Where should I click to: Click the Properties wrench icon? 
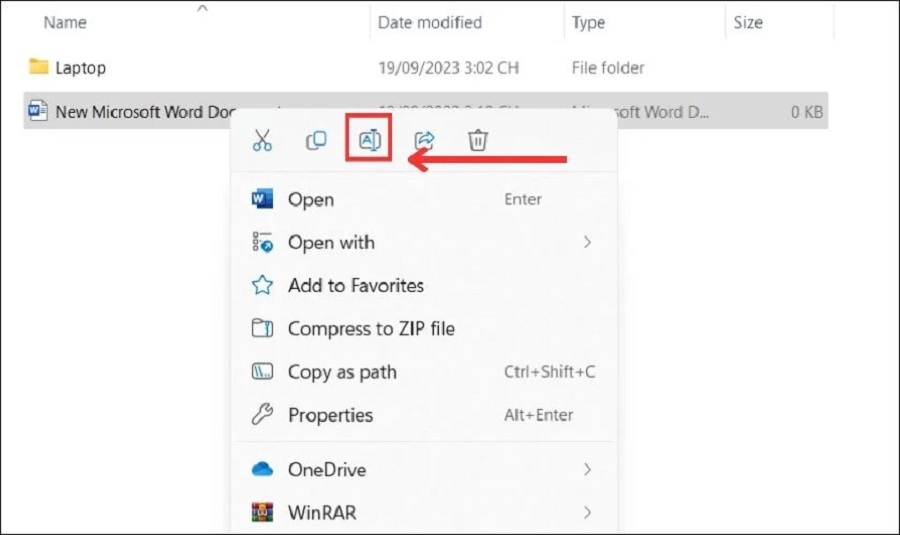(x=262, y=414)
